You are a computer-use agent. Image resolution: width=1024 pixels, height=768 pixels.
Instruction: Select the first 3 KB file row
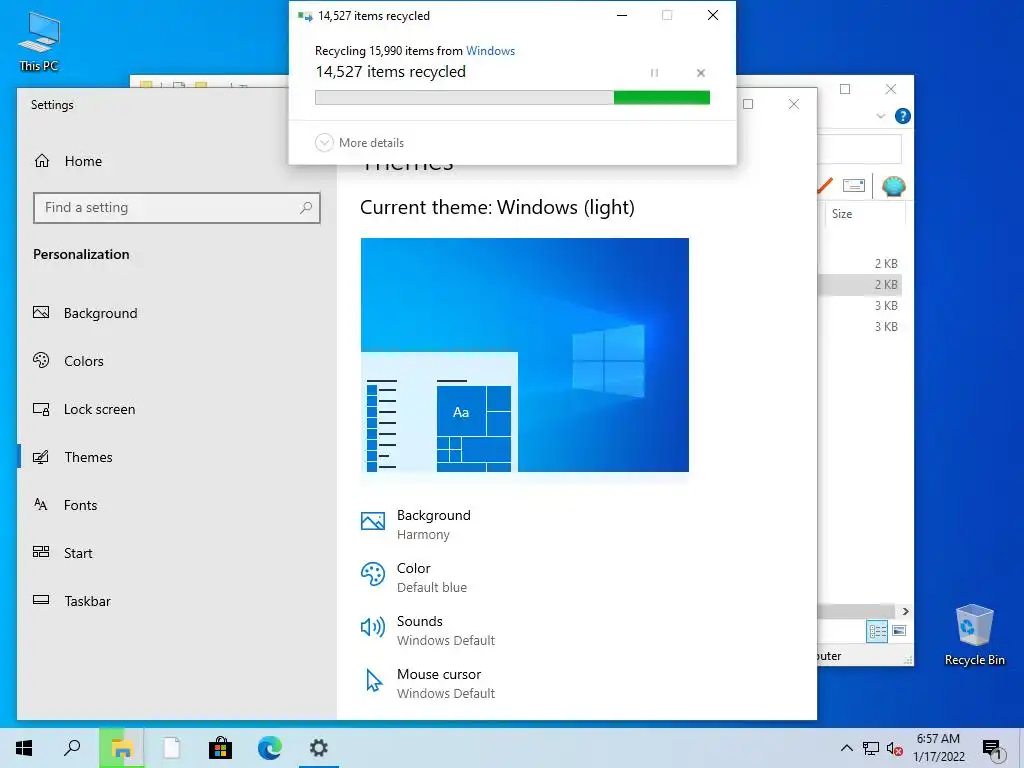[859, 306]
